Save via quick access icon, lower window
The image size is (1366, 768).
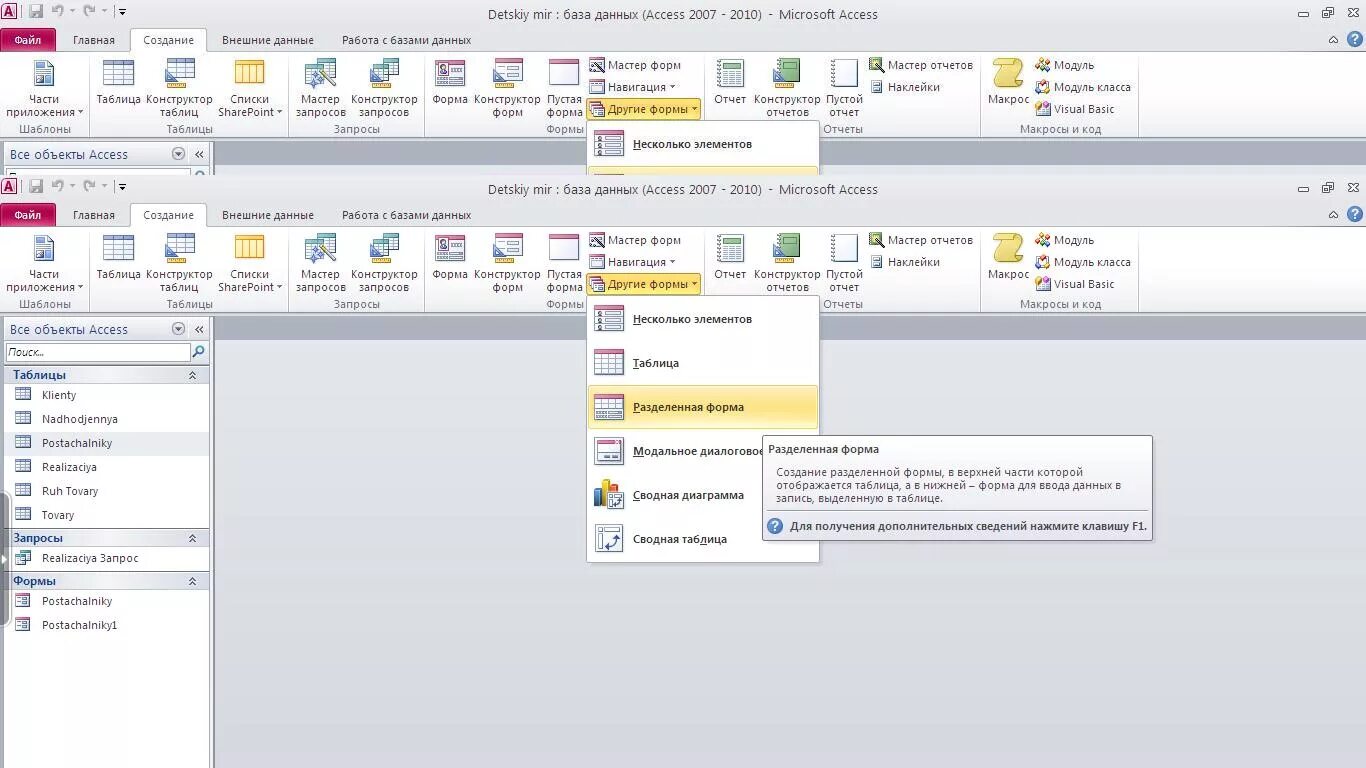(x=36, y=186)
